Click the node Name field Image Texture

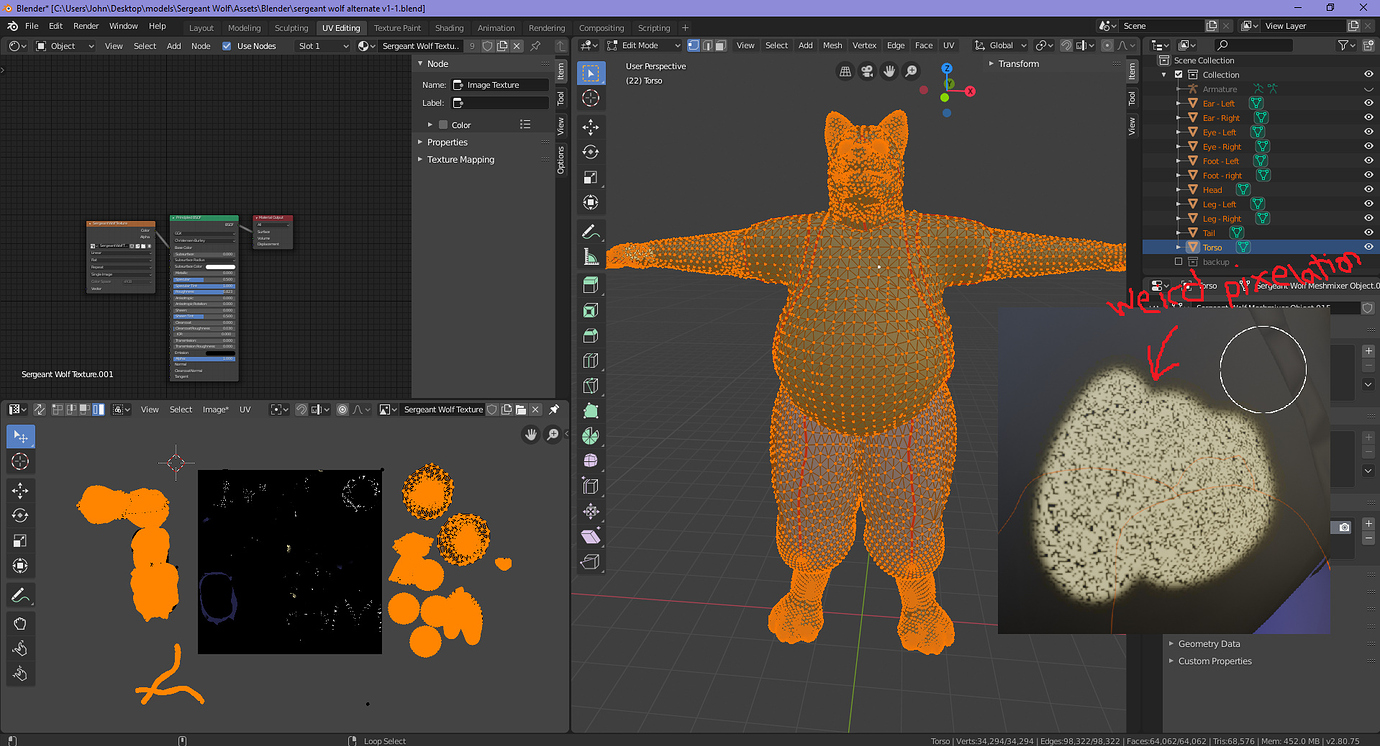(499, 85)
